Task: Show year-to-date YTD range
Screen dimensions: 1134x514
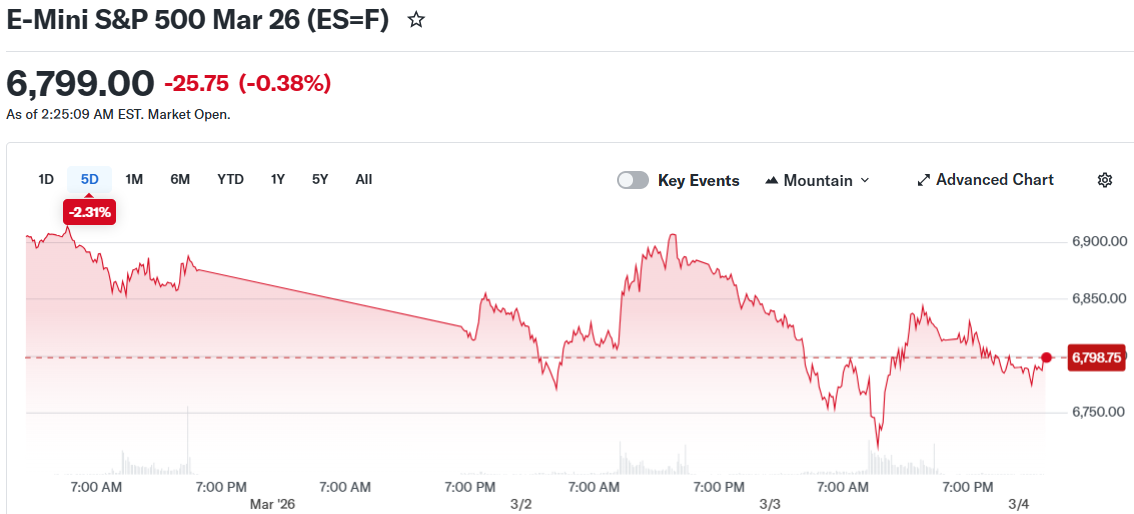Action: point(230,179)
